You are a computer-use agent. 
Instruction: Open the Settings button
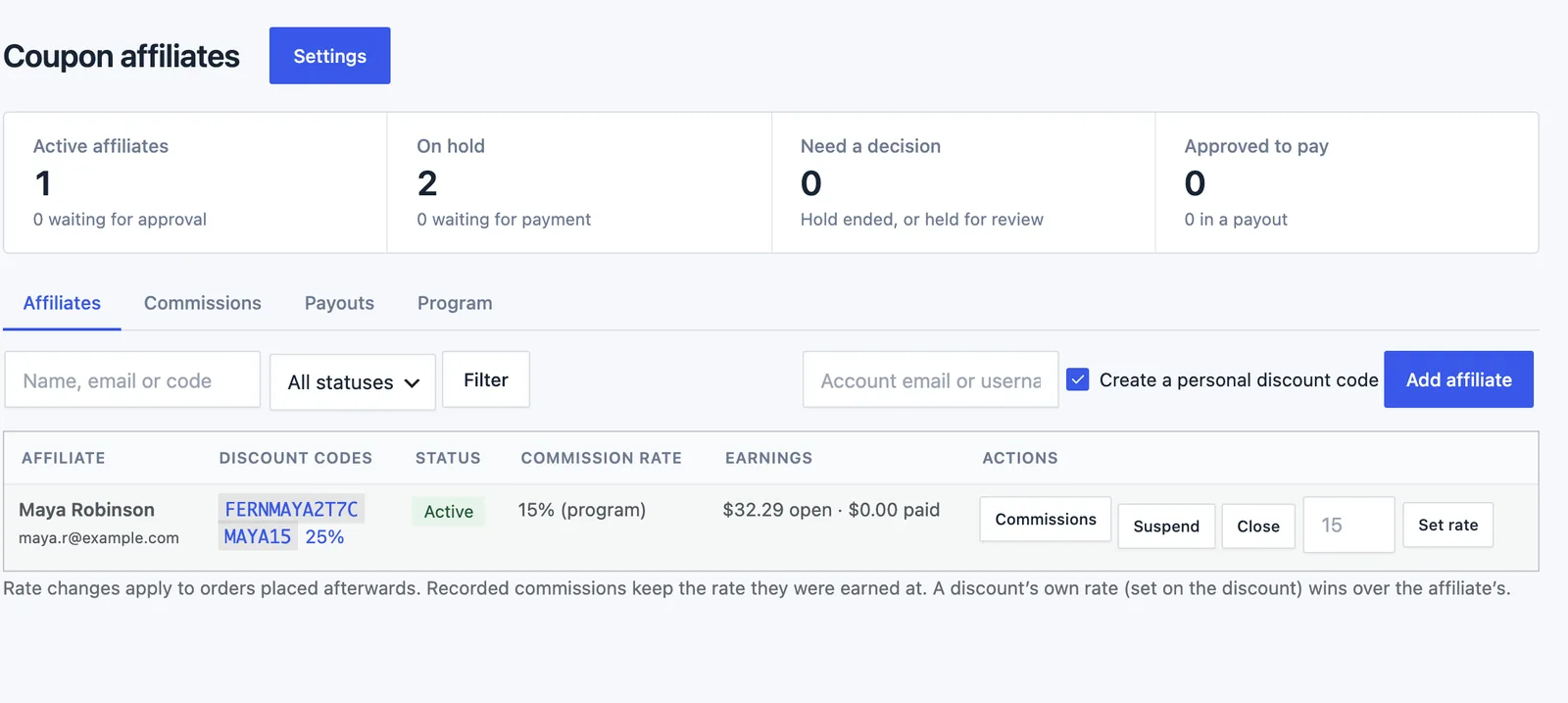pyautogui.click(x=329, y=56)
